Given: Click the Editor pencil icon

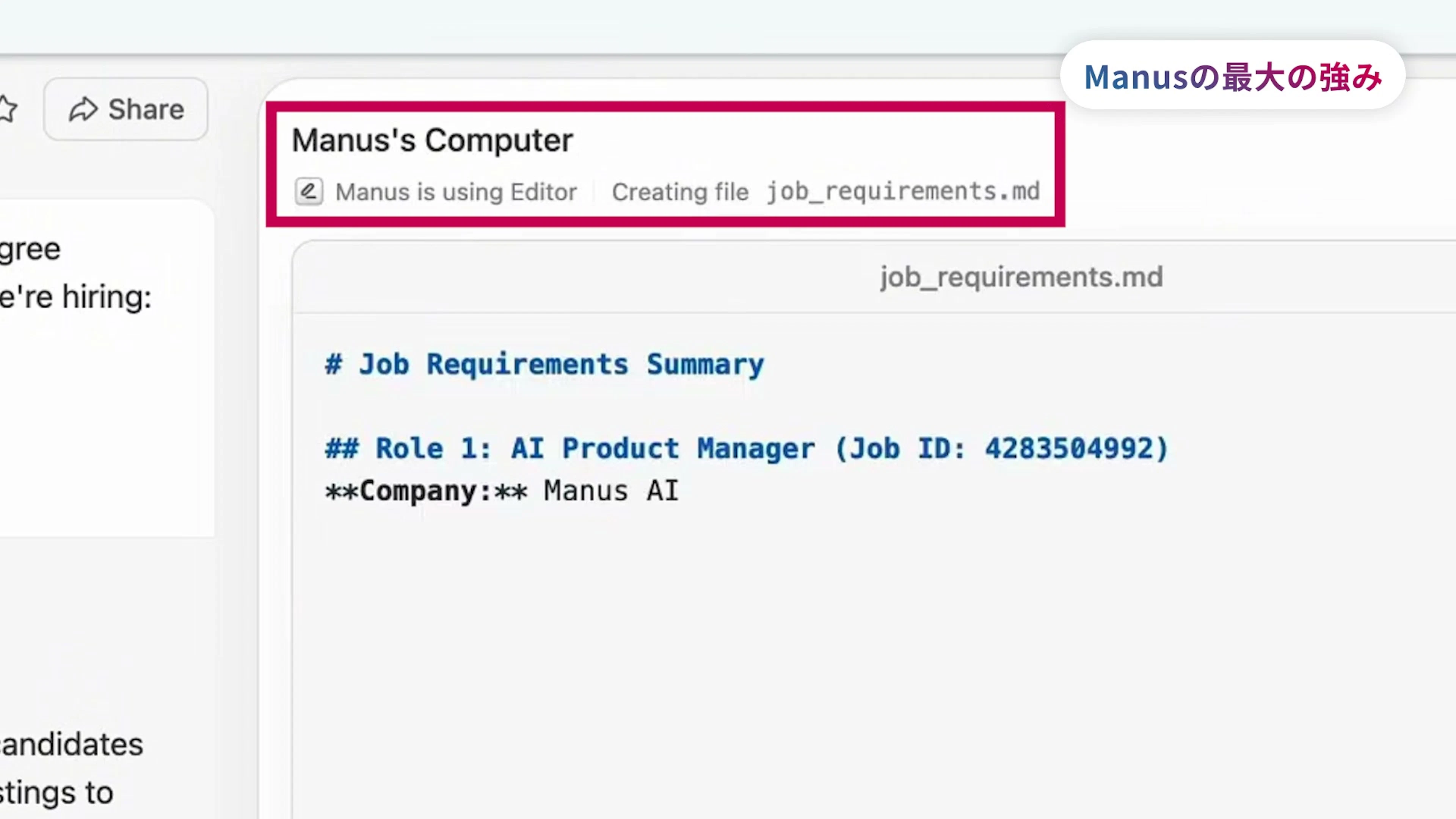Looking at the screenshot, I should (x=309, y=191).
